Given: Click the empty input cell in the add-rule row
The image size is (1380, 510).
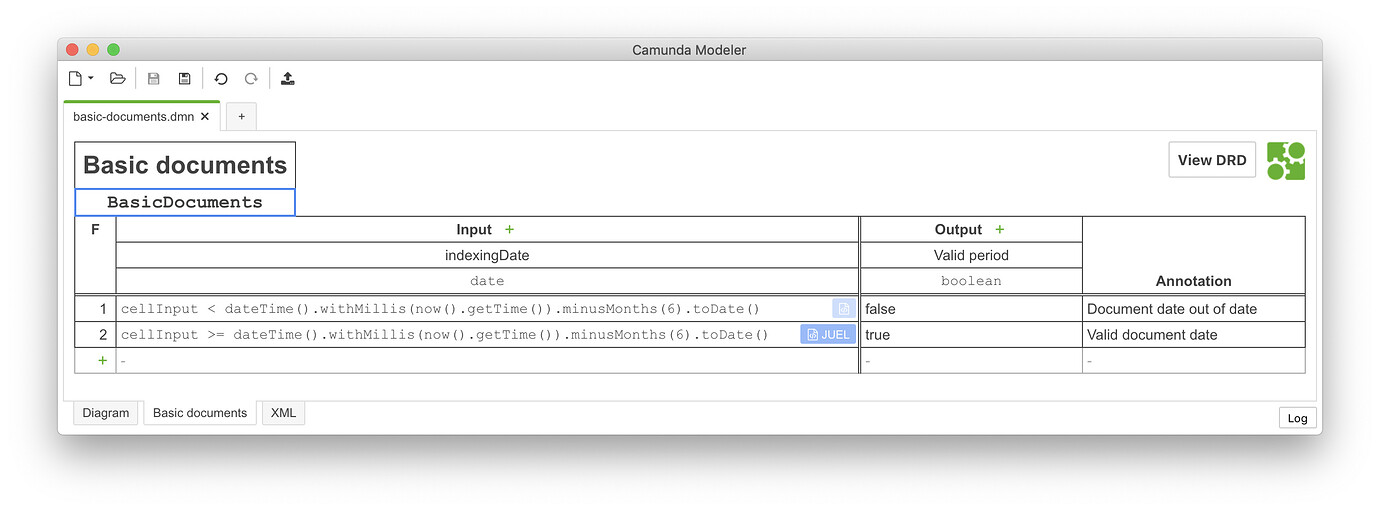Looking at the screenshot, I should [x=487, y=361].
